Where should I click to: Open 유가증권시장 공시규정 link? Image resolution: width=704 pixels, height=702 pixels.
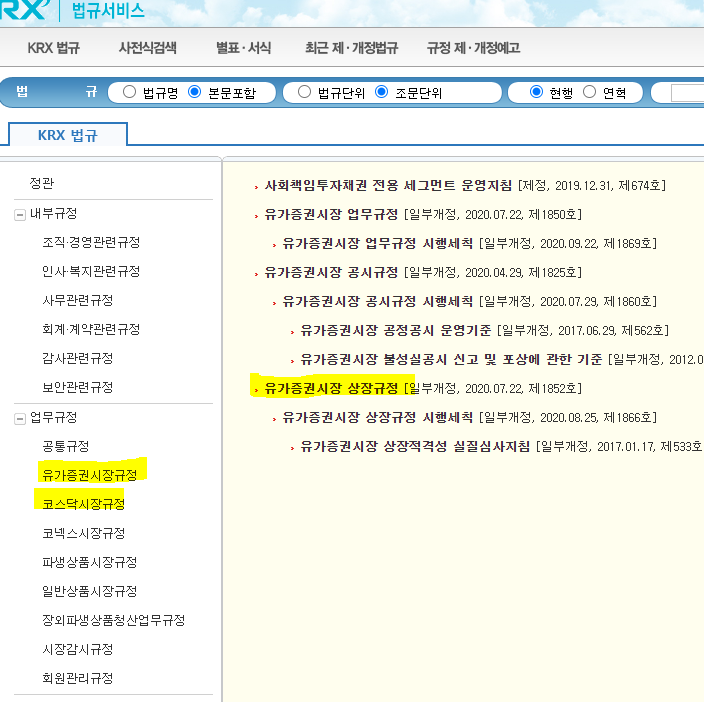[331, 272]
